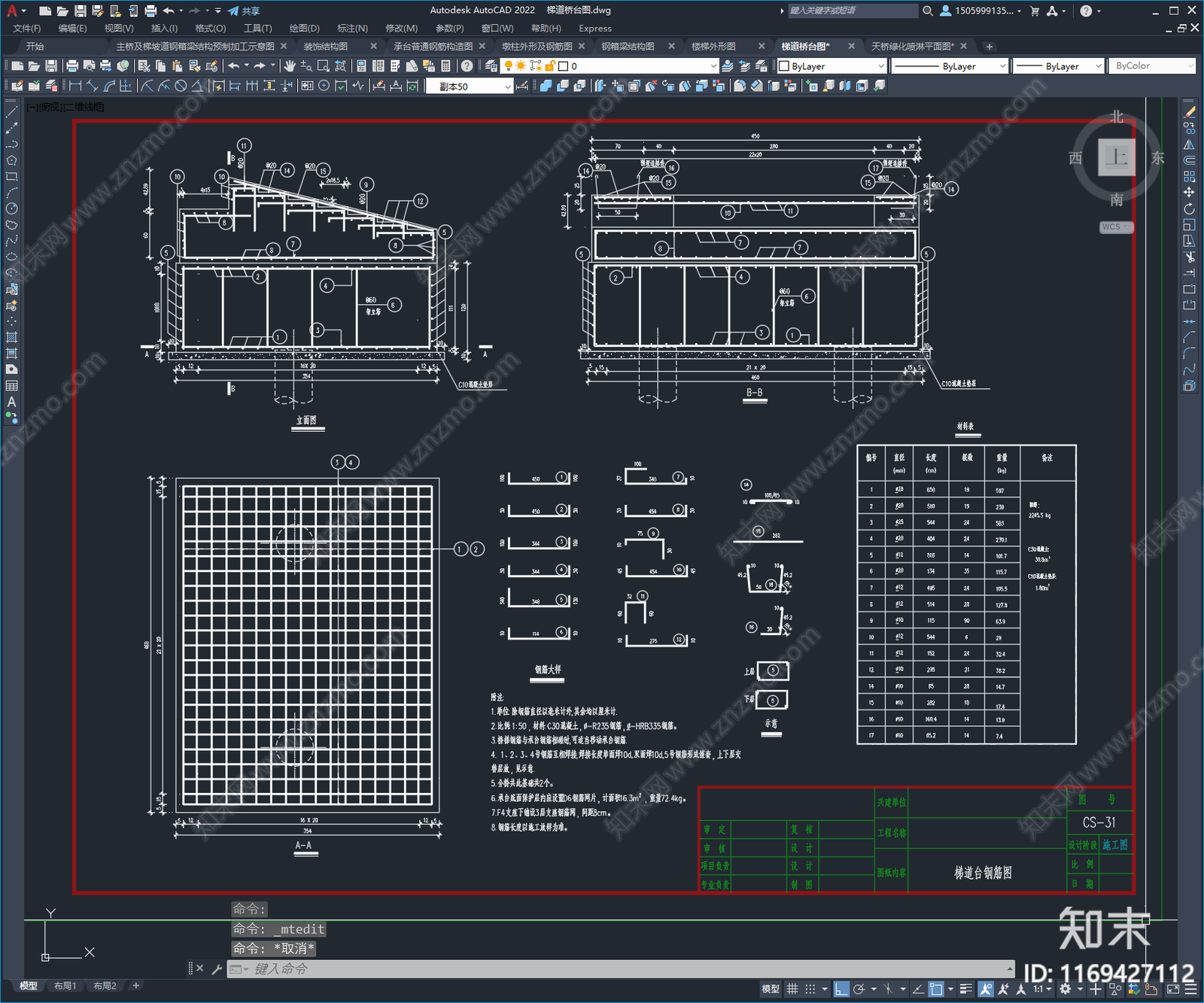The height and width of the screenshot is (1003, 1204).
Task: Click the Move tool in the modify toolbar
Action: pyautogui.click(x=1189, y=193)
